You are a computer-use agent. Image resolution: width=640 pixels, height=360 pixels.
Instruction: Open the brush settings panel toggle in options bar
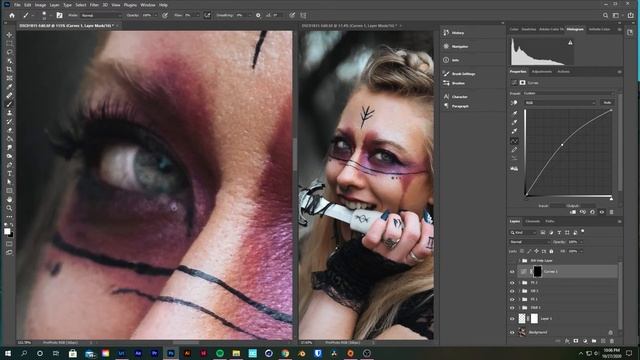pyautogui.click(x=60, y=16)
